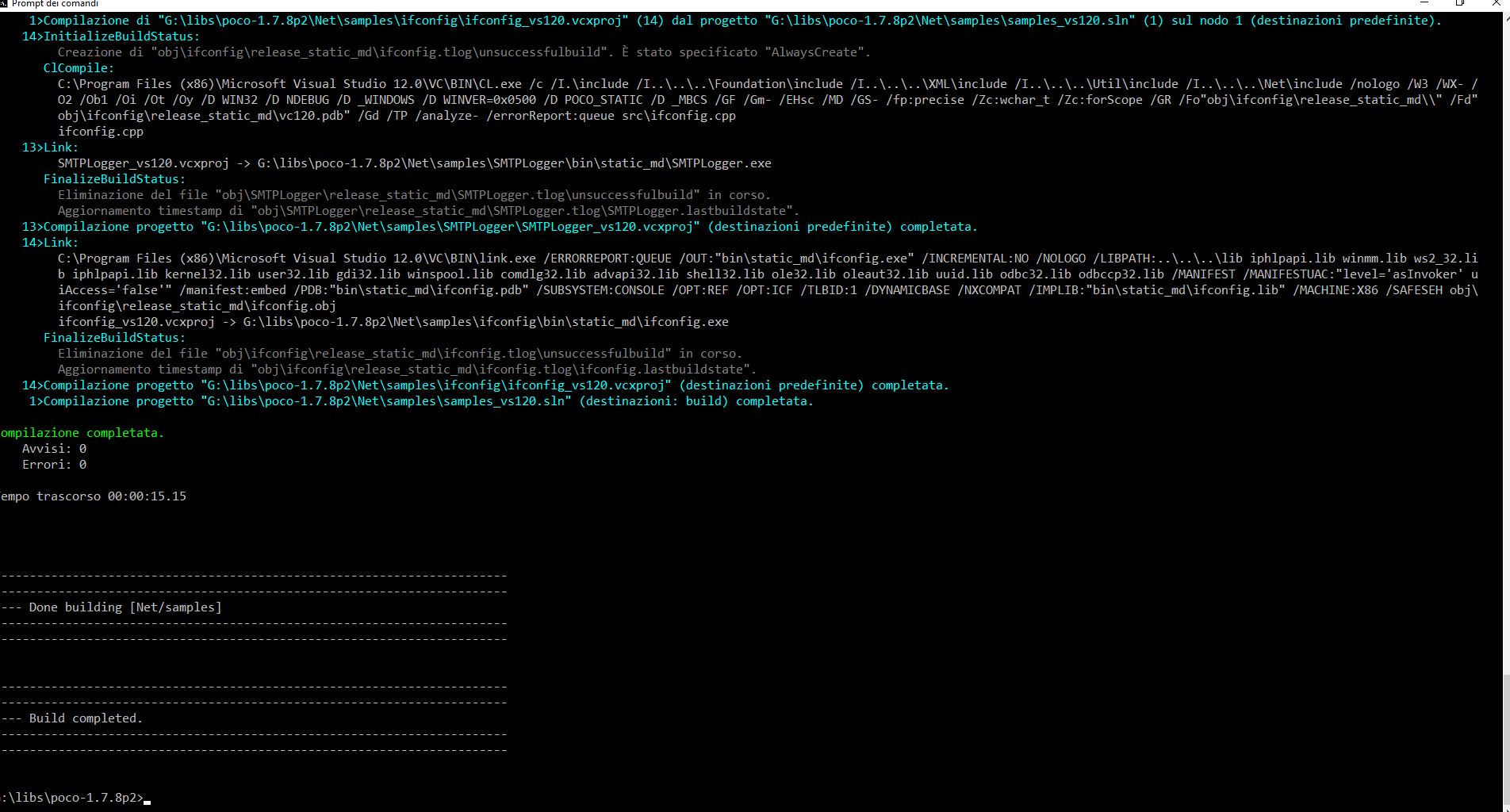Screen dimensions: 1510x812
Task: Click "FinalizeBuildStatus:" heading under 13>Link
Action: (x=114, y=179)
